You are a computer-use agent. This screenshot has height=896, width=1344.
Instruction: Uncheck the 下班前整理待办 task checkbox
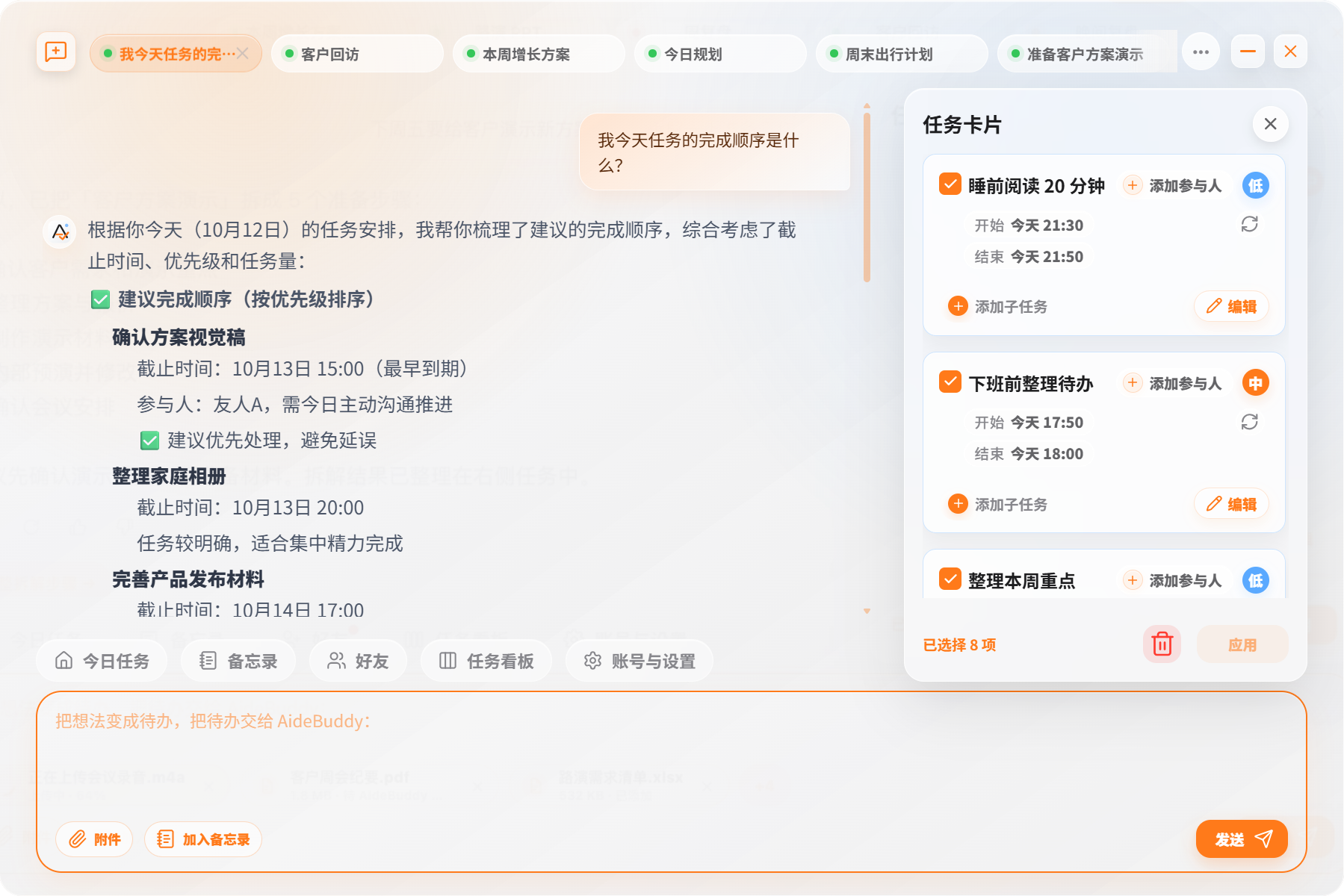950,382
